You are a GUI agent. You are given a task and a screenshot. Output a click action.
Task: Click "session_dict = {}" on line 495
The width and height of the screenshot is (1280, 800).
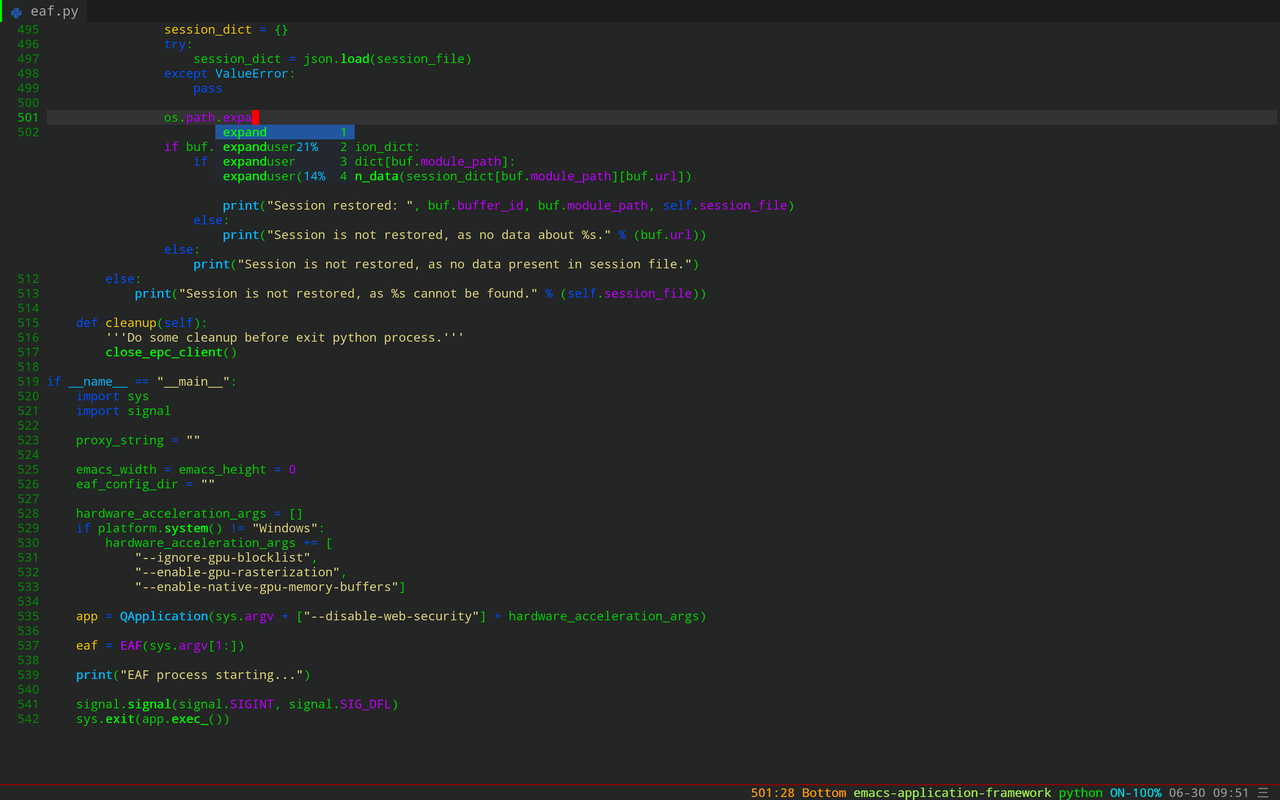point(226,30)
